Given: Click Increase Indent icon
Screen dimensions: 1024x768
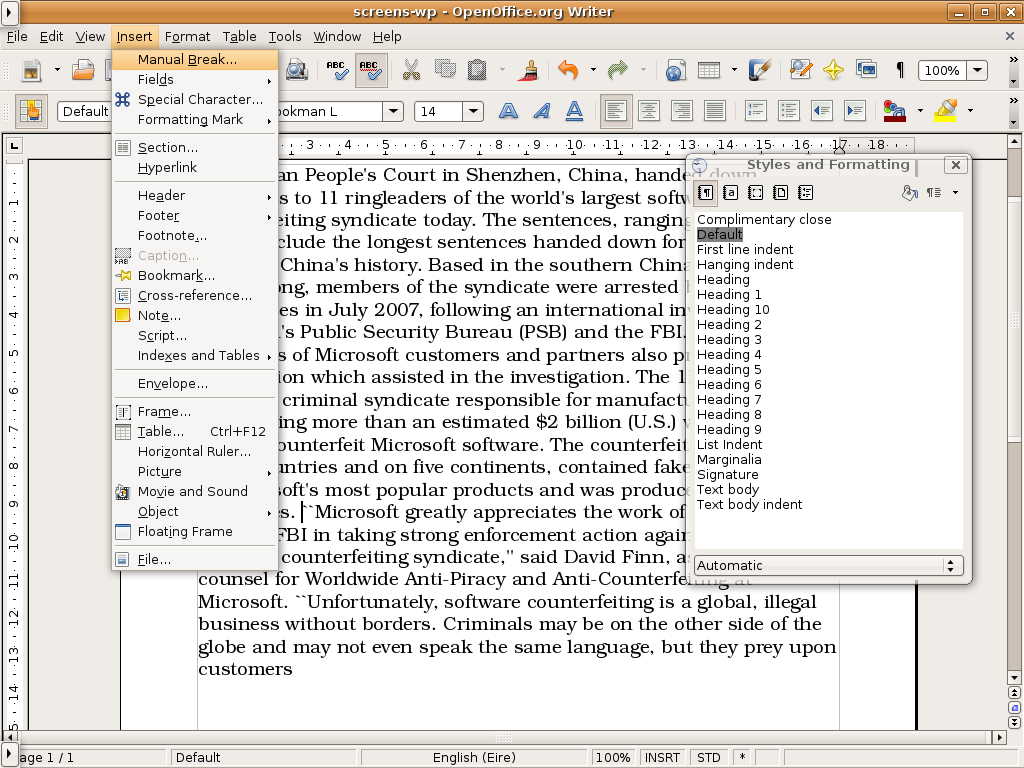Looking at the screenshot, I should coord(854,111).
